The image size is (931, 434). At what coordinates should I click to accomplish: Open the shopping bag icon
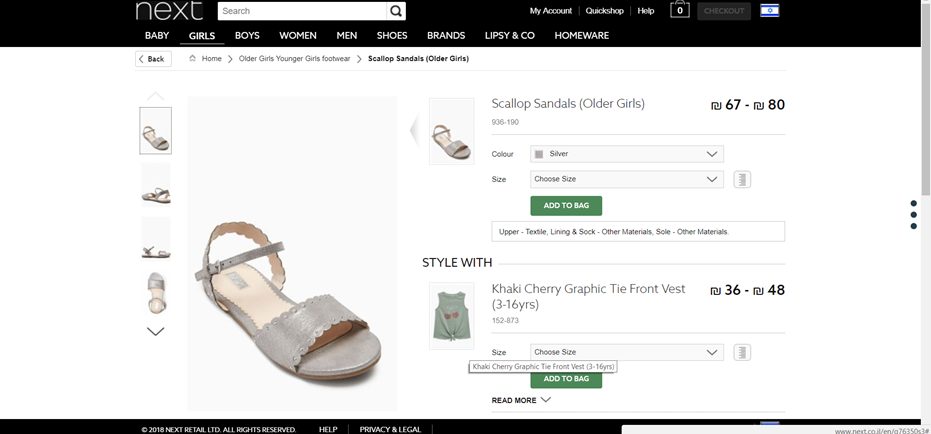680,10
